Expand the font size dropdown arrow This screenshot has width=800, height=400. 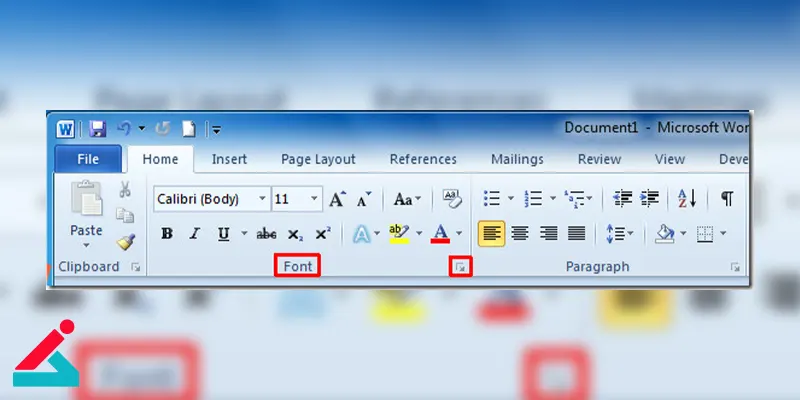[314, 199]
